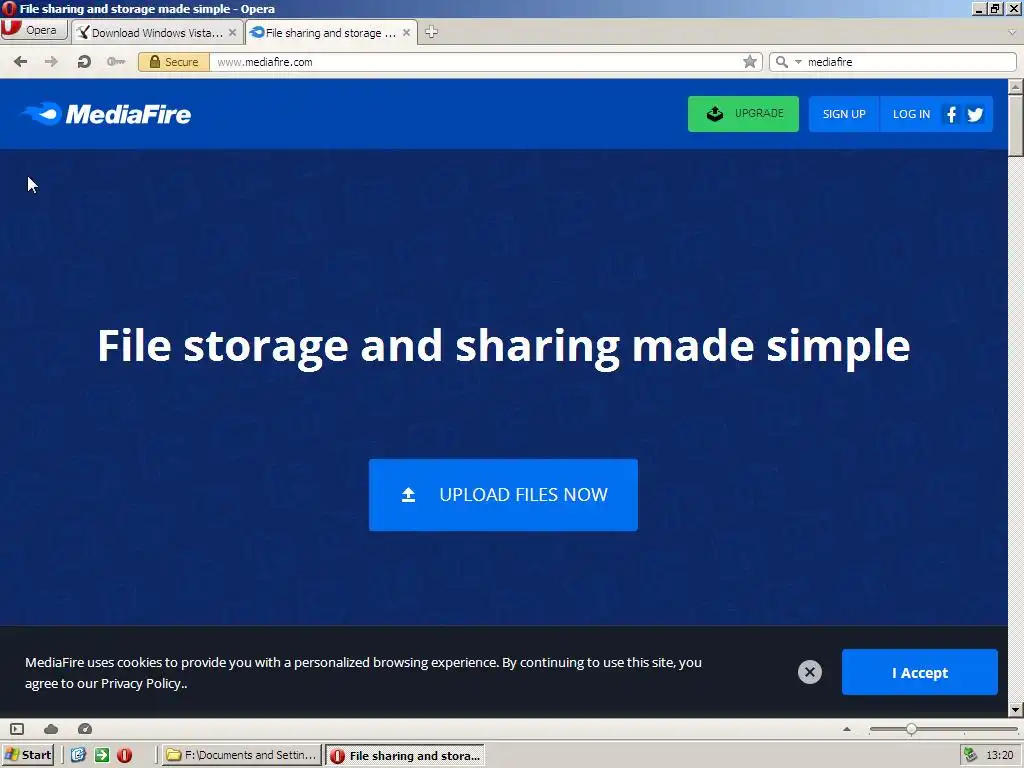Click UPLOAD FILES NOW button
Screen dimensions: 1024x768
coord(503,495)
